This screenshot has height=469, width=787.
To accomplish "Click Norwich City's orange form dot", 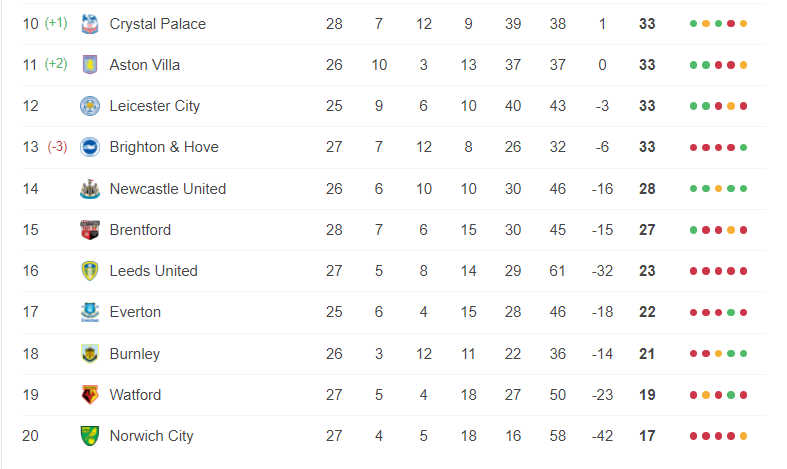I will tap(743, 436).
